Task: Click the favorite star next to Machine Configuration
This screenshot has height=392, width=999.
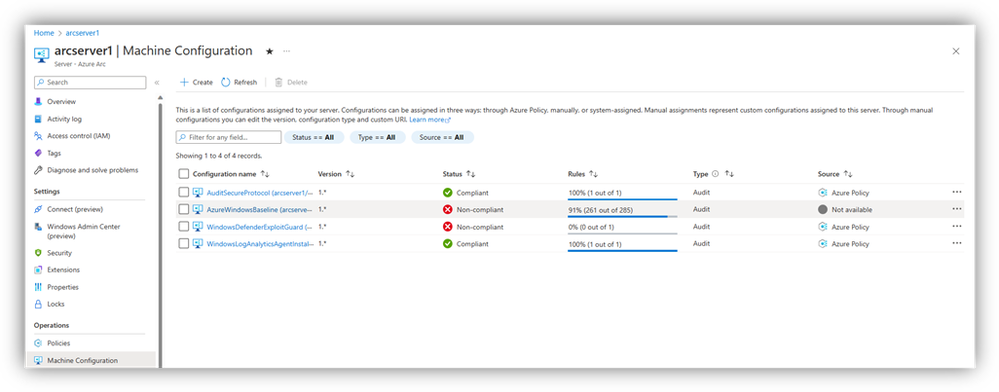Action: (x=269, y=52)
